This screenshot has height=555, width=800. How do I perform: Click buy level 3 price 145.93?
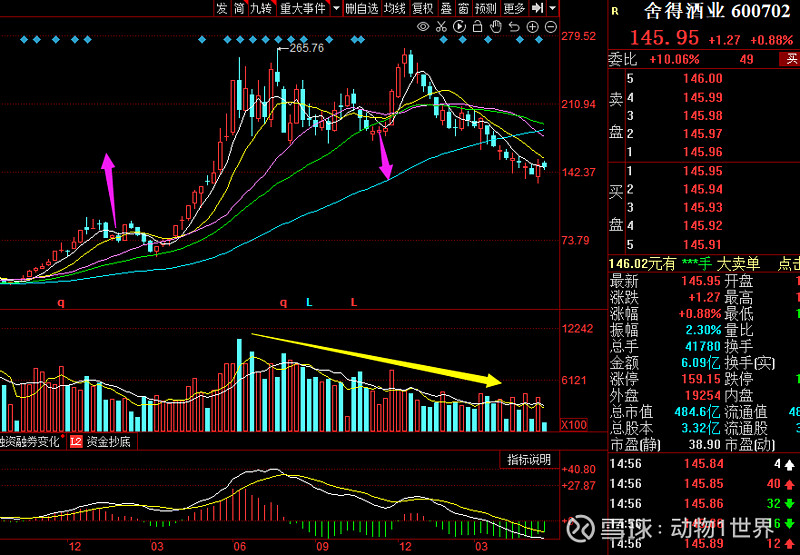(703, 208)
